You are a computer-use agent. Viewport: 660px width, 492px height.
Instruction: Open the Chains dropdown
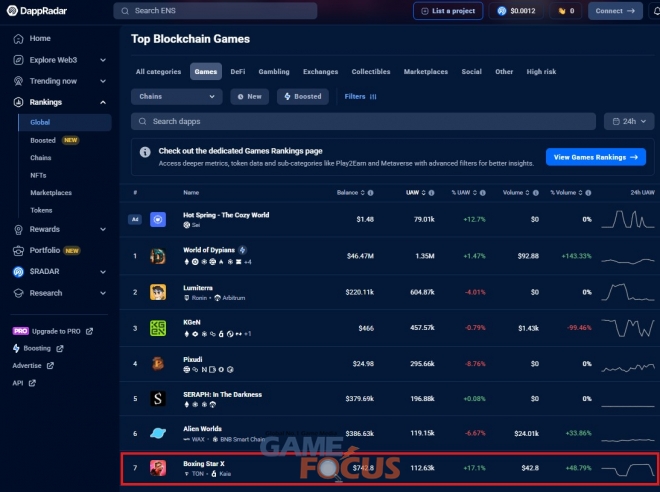(x=177, y=97)
